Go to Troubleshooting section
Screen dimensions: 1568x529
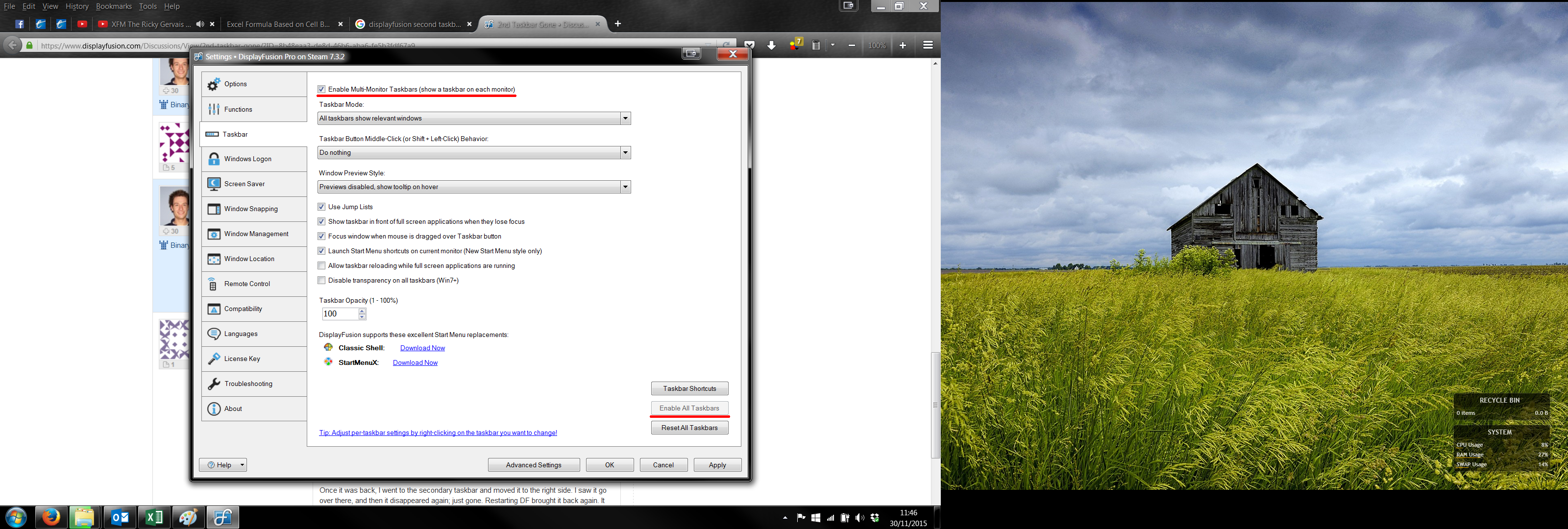(248, 384)
